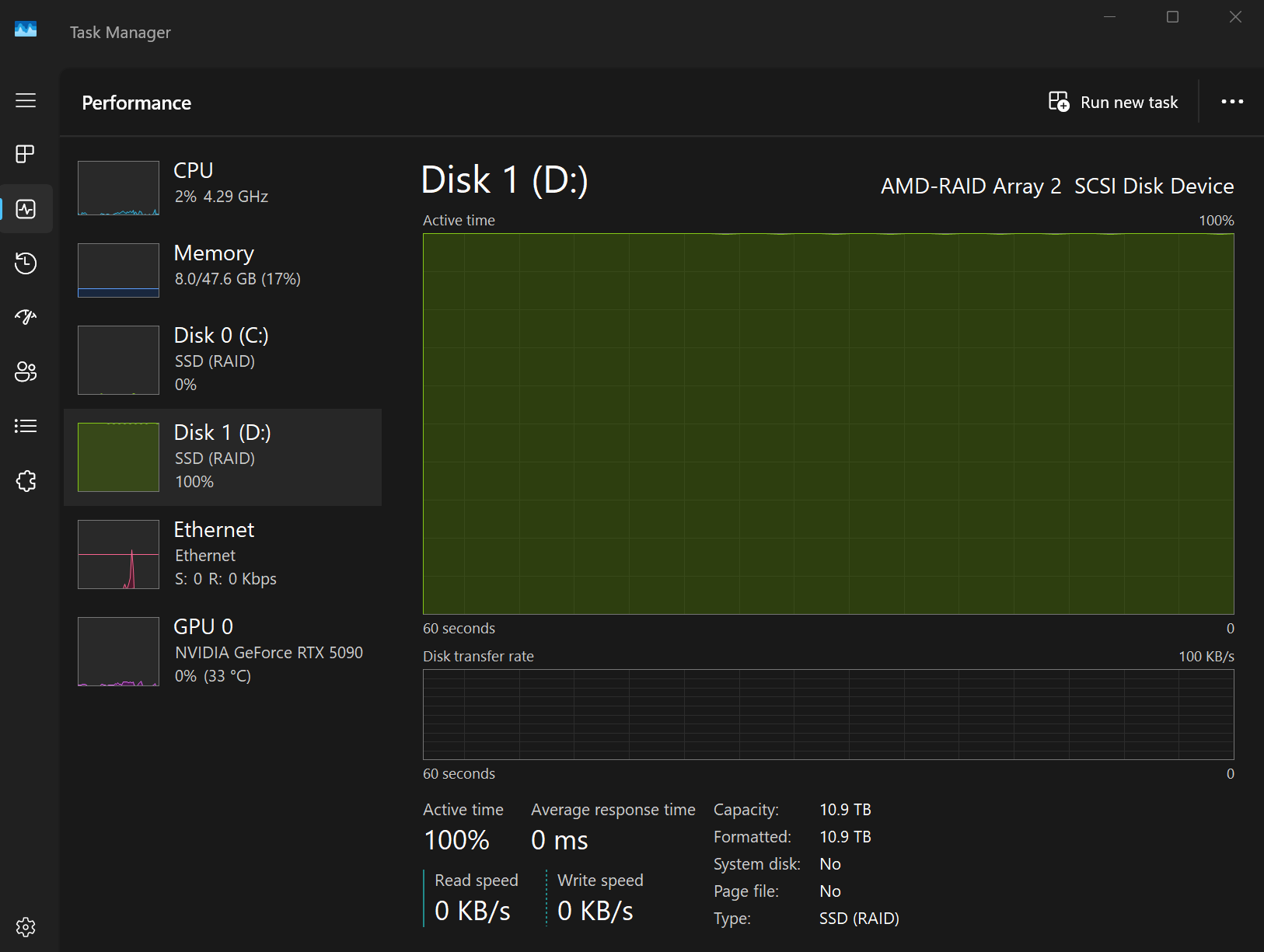Click the Formatted '10.9 TB' value
Image resolution: width=1264 pixels, height=952 pixels.
pos(845,837)
